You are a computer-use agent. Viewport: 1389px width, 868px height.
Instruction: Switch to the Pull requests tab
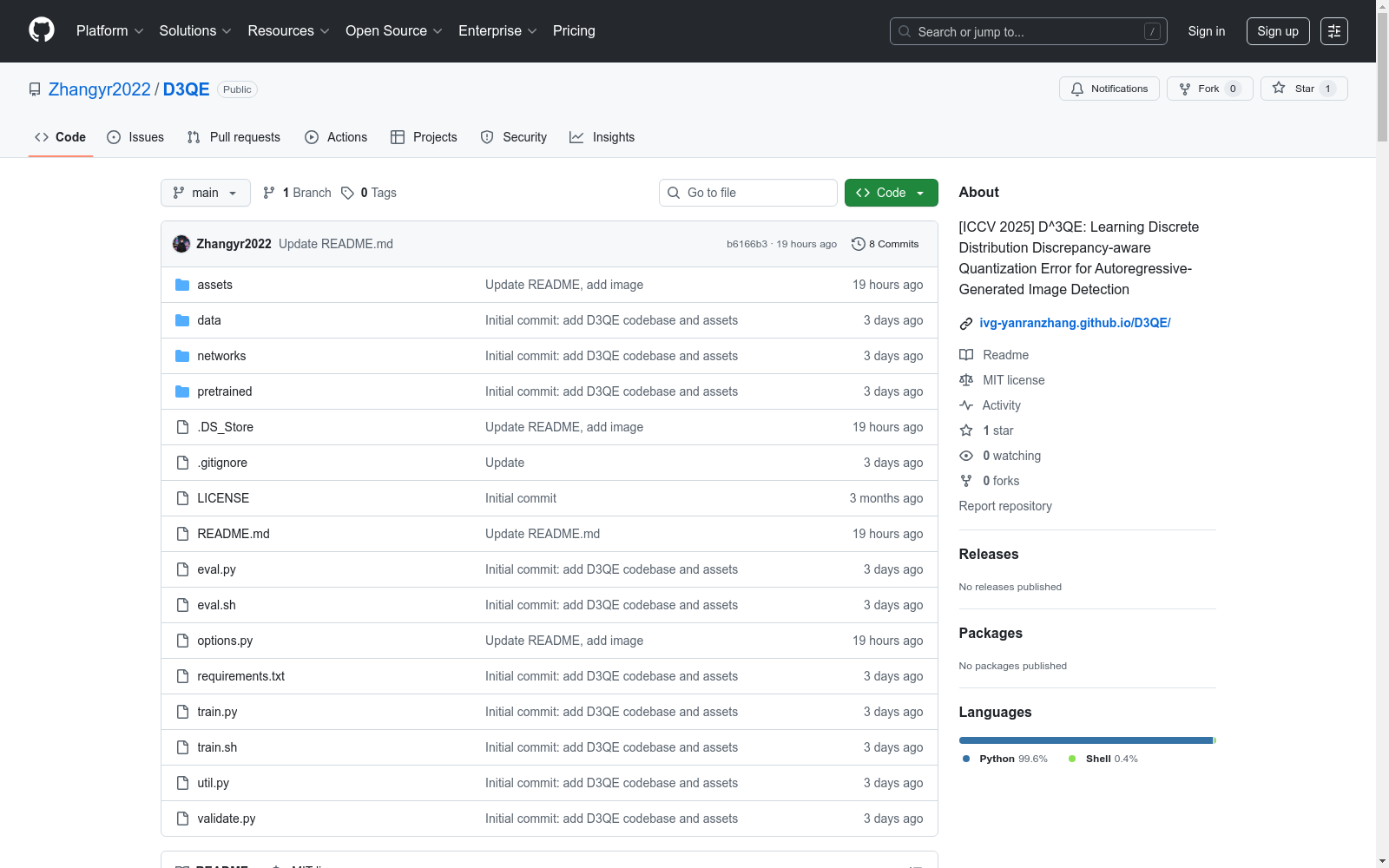coord(234,137)
